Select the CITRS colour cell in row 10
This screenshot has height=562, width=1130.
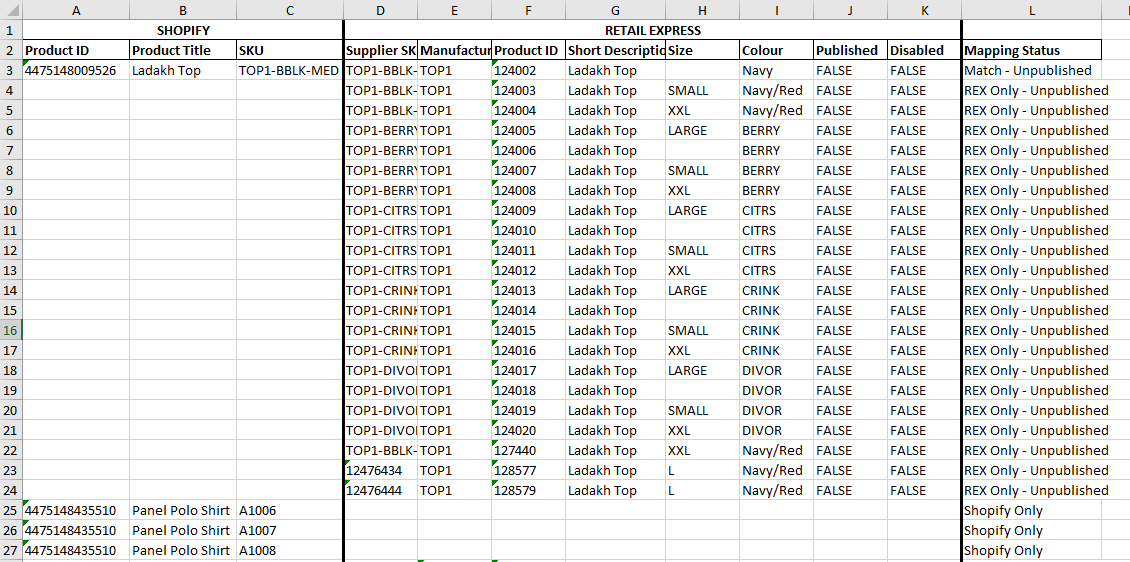coord(777,210)
